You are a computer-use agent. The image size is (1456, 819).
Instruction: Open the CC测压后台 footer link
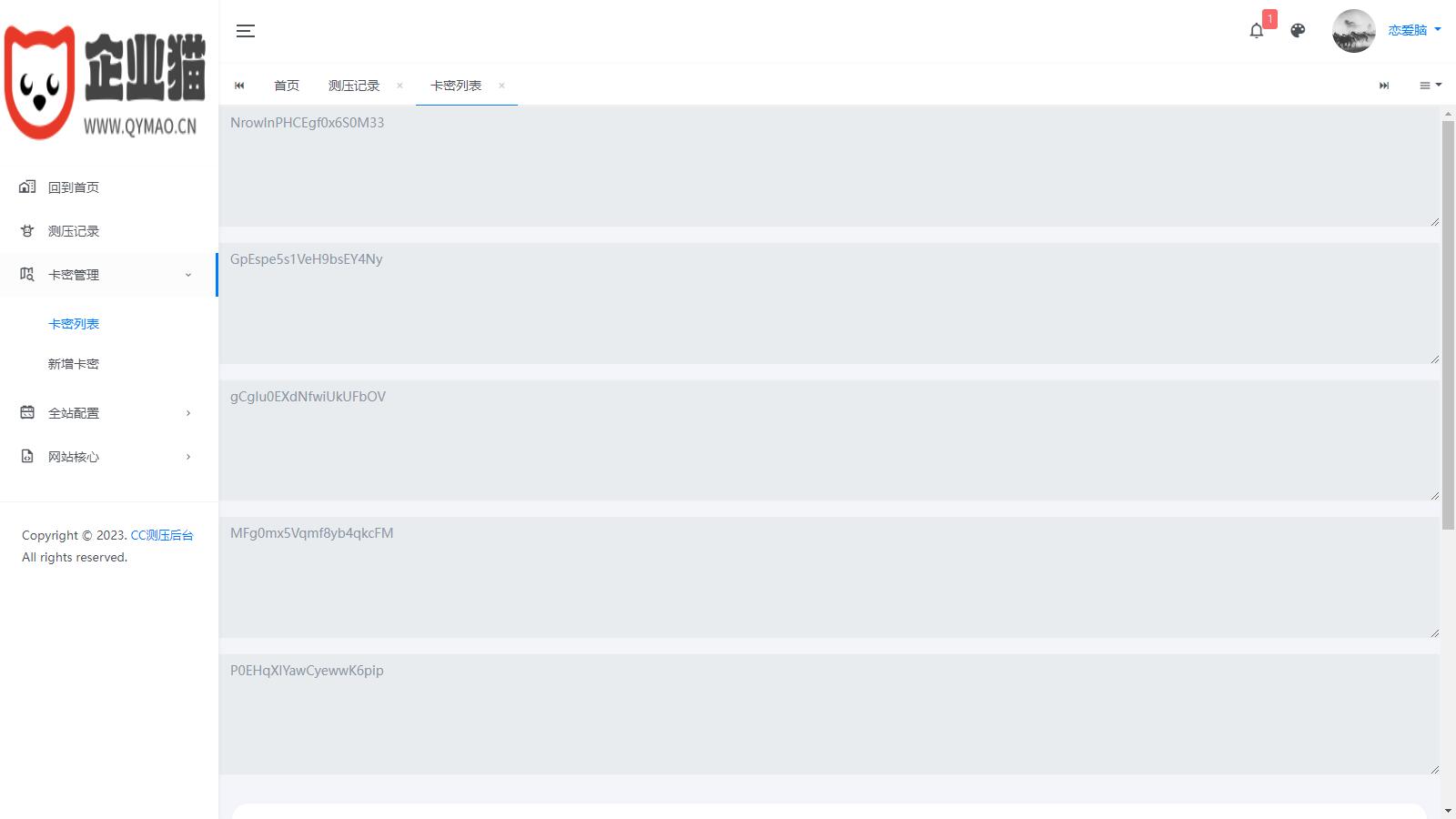point(162,535)
